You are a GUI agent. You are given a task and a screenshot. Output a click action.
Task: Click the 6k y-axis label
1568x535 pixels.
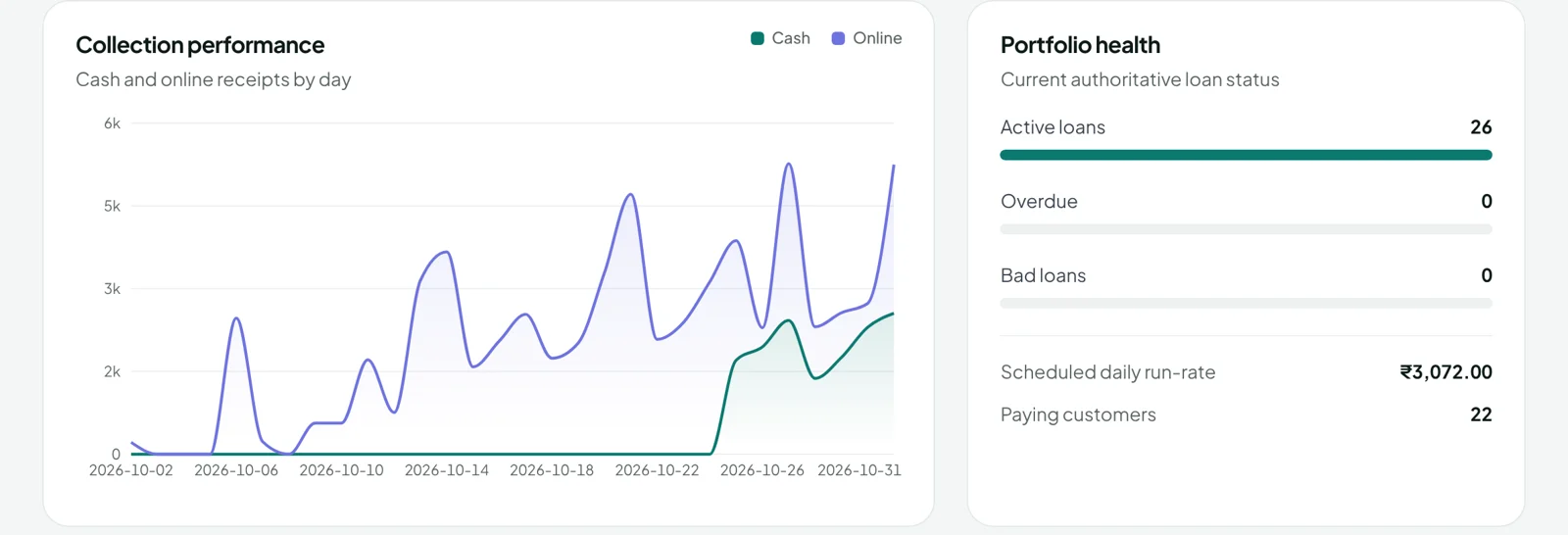[x=112, y=123]
